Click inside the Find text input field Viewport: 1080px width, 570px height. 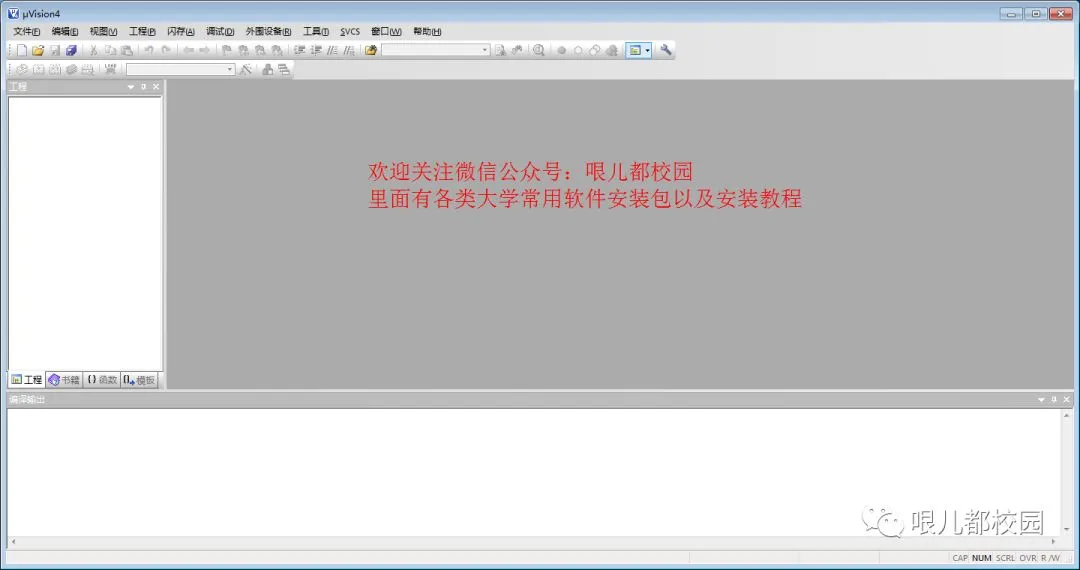430,50
